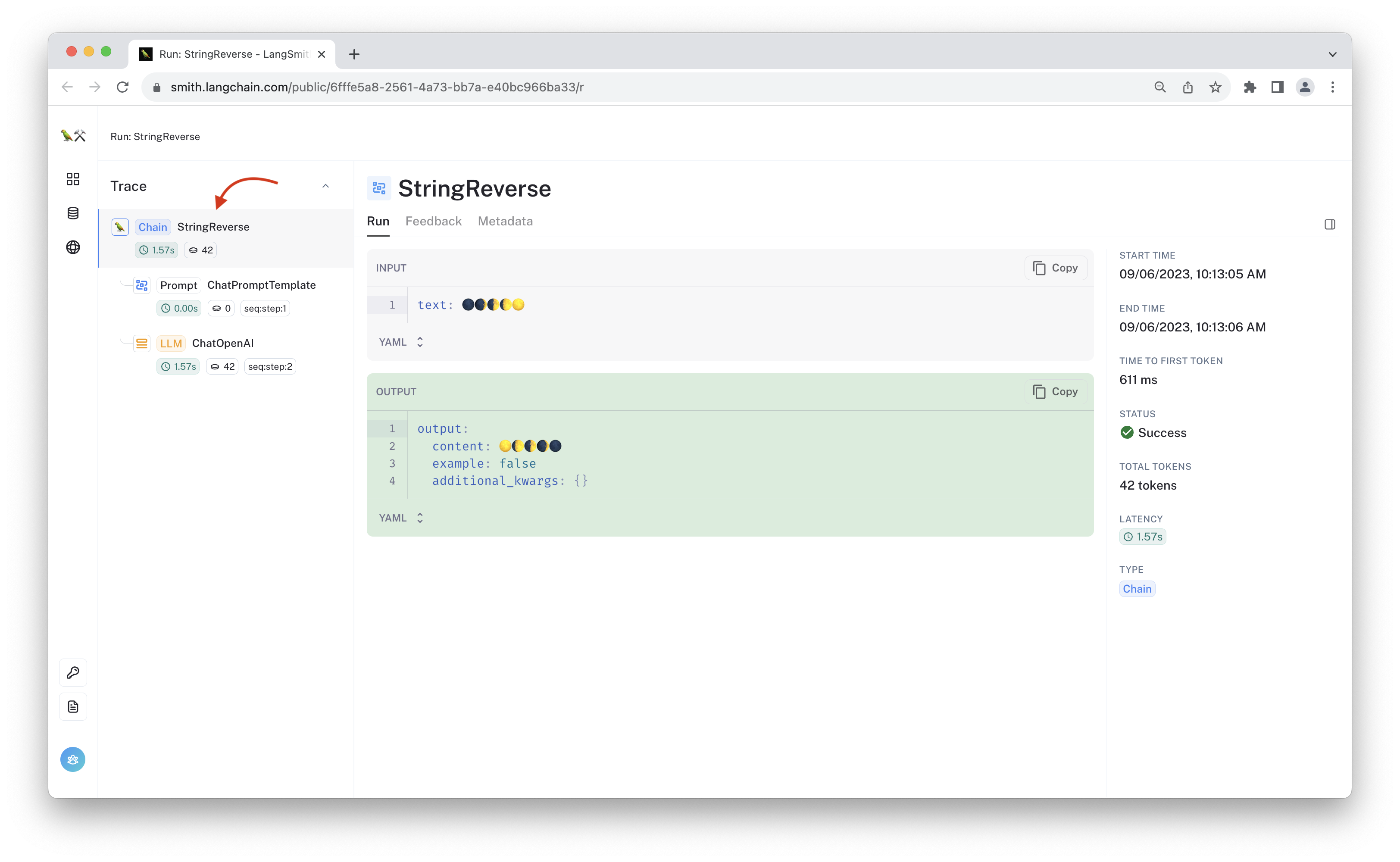Screen dimensions: 1400x862
Task: Open the Hub globe icon in sidebar
Action: point(73,247)
